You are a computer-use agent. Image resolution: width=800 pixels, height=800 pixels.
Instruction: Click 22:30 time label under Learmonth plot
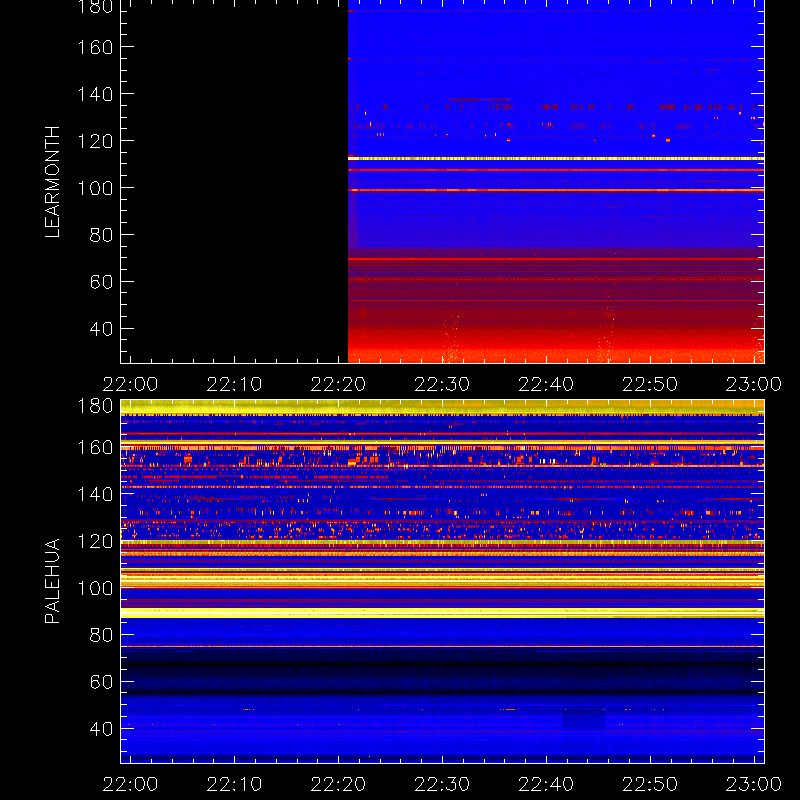pos(442,384)
